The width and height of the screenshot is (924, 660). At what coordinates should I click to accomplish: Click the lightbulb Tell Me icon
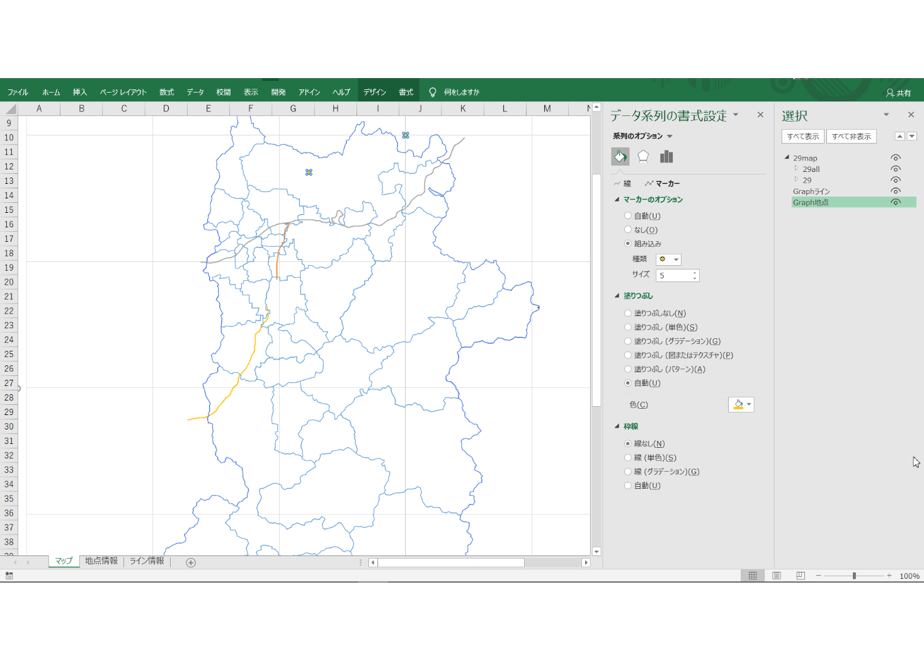[432, 92]
